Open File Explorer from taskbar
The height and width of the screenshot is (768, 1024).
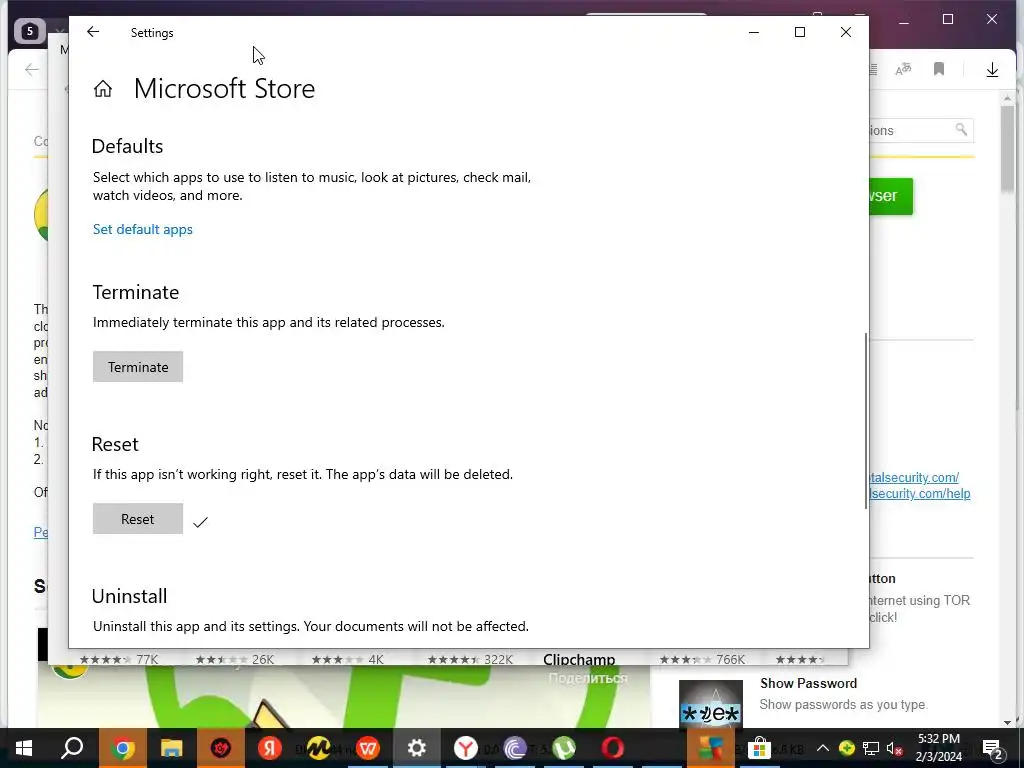171,748
